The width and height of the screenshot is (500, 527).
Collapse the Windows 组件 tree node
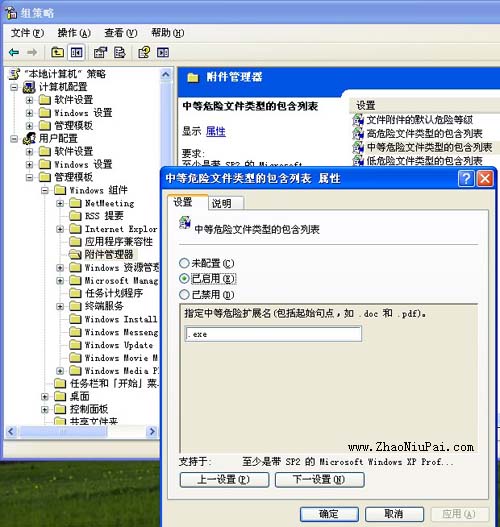pyautogui.click(x=45, y=190)
